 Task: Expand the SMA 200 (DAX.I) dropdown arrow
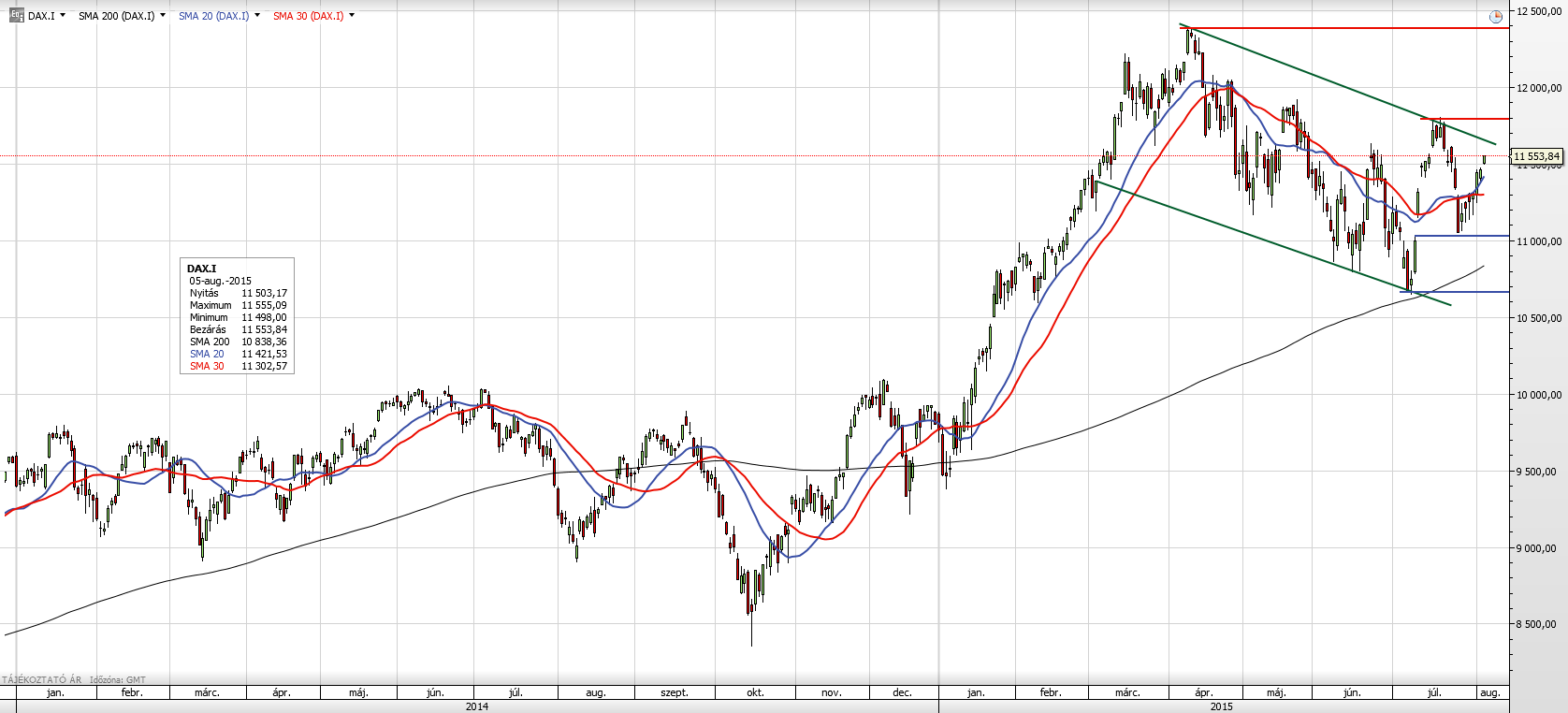(x=163, y=16)
